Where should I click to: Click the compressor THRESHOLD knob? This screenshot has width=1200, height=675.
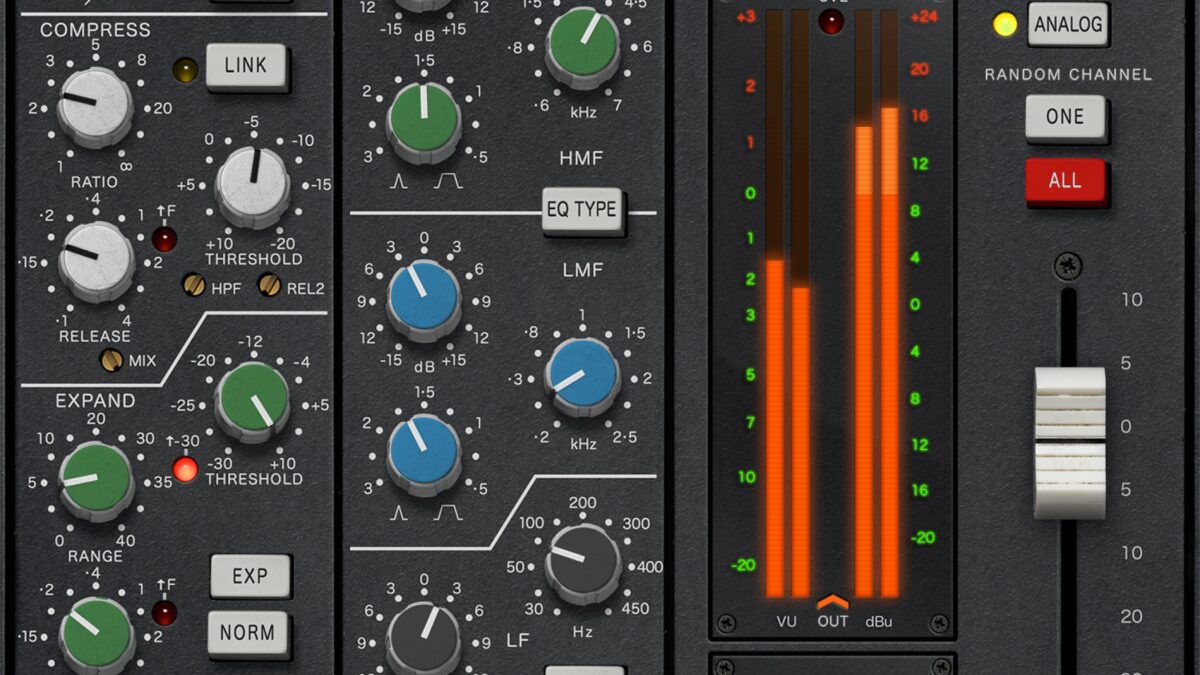click(x=252, y=186)
